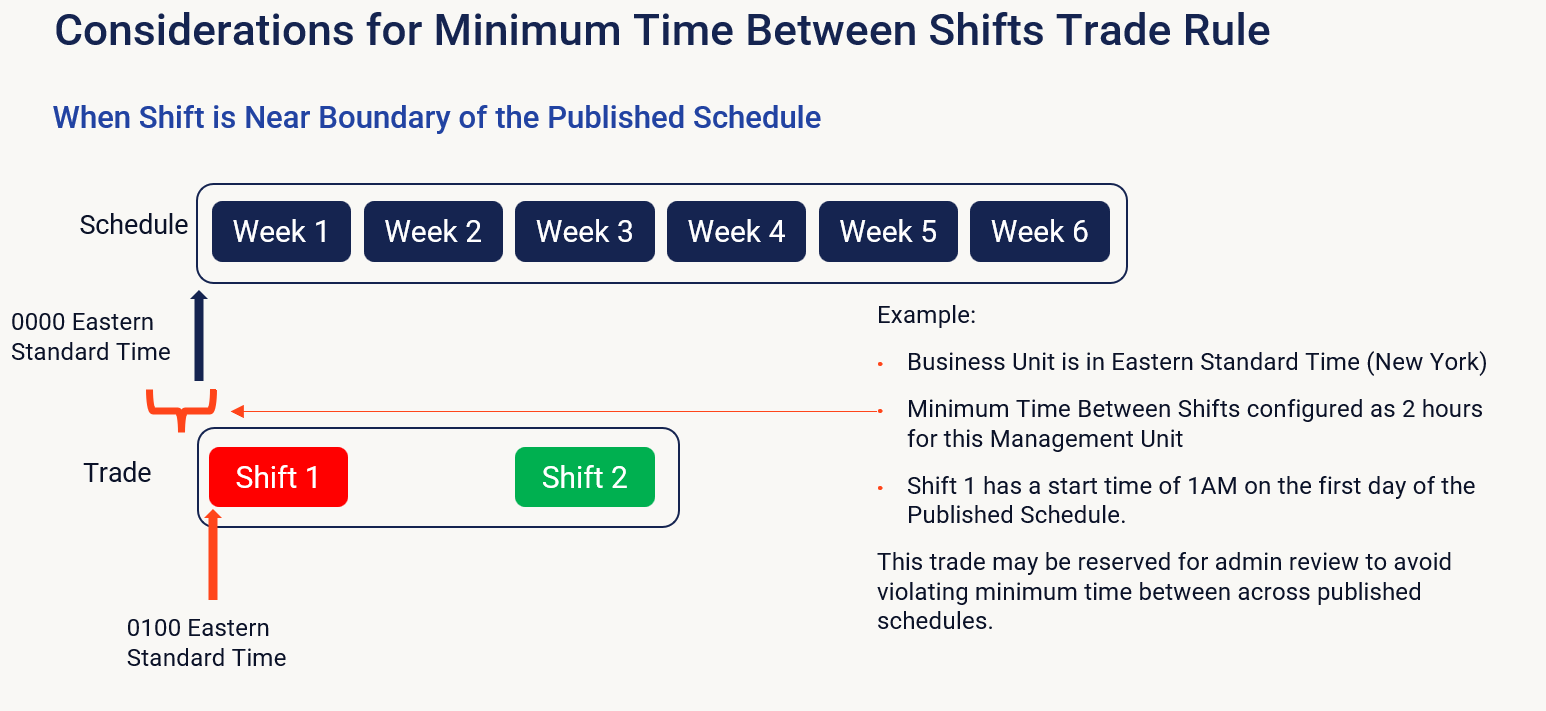The image size is (1546, 711).
Task: Click the green Shift 2 box
Action: 585,477
